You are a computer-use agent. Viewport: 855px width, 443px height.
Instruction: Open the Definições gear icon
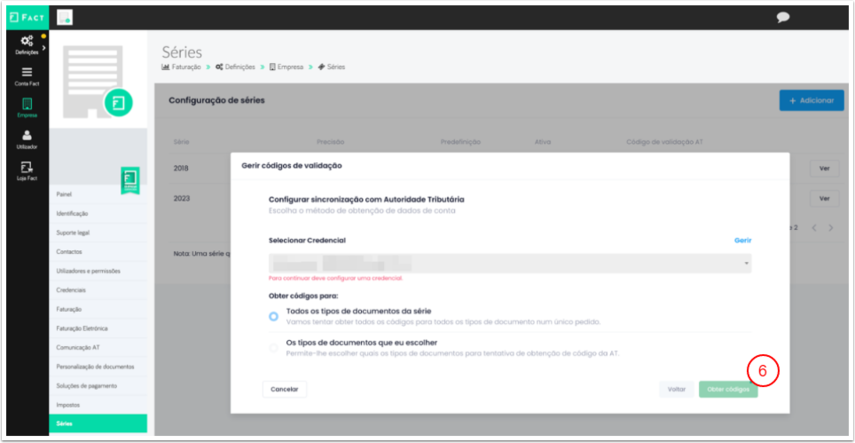(x=27, y=41)
